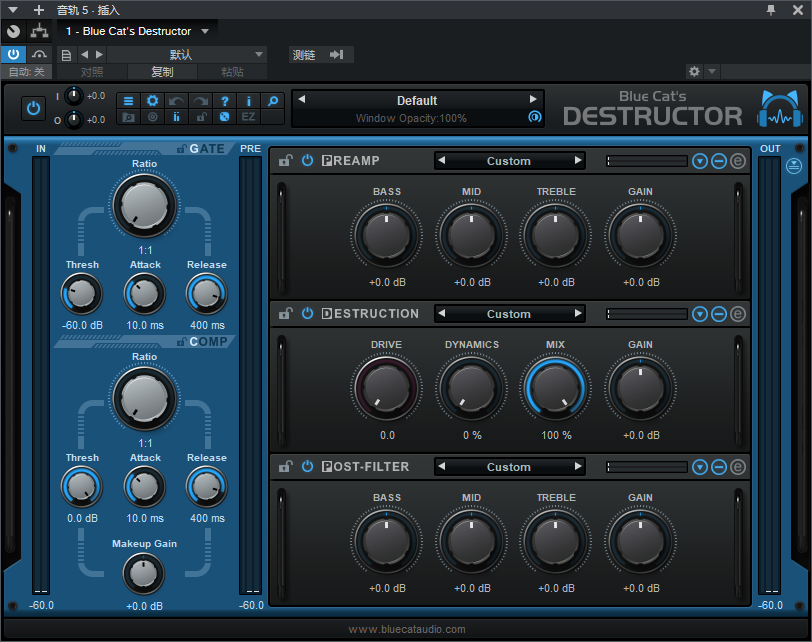Select next preset after Default
The image size is (812, 642).
(x=533, y=99)
